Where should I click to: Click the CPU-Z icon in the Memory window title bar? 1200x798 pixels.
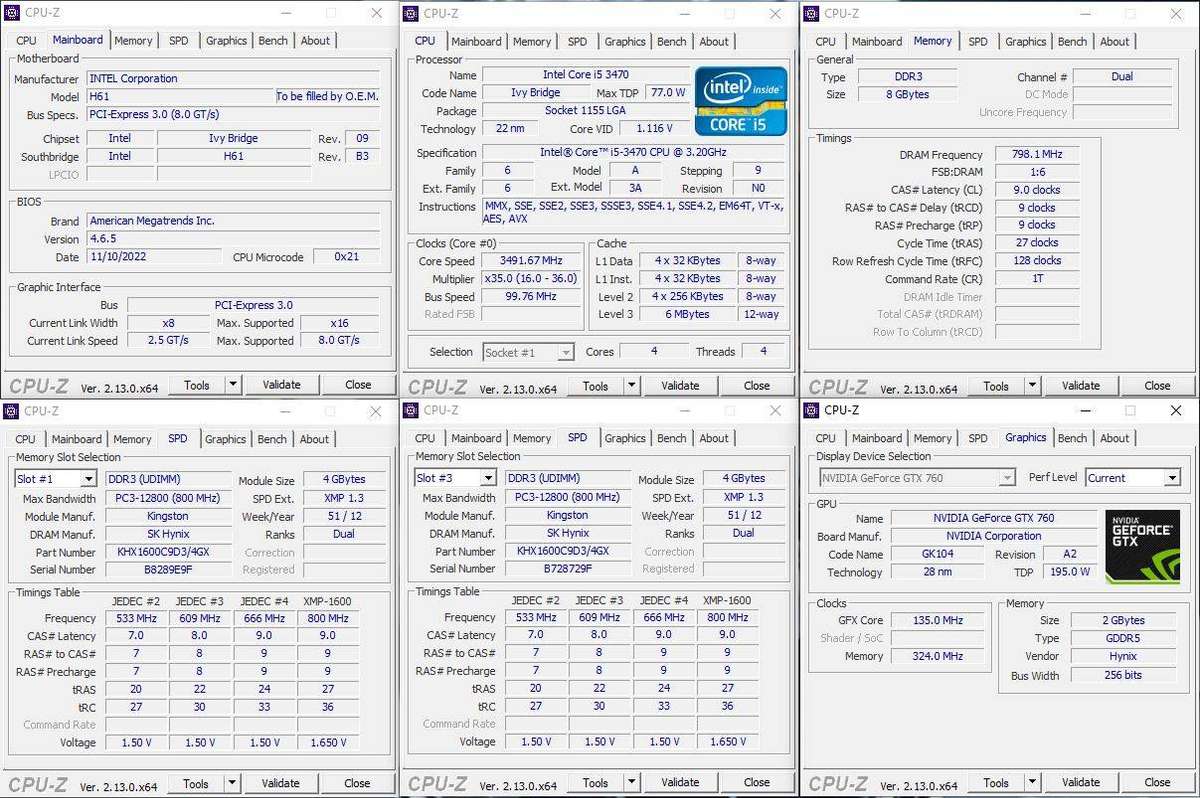pyautogui.click(x=812, y=13)
